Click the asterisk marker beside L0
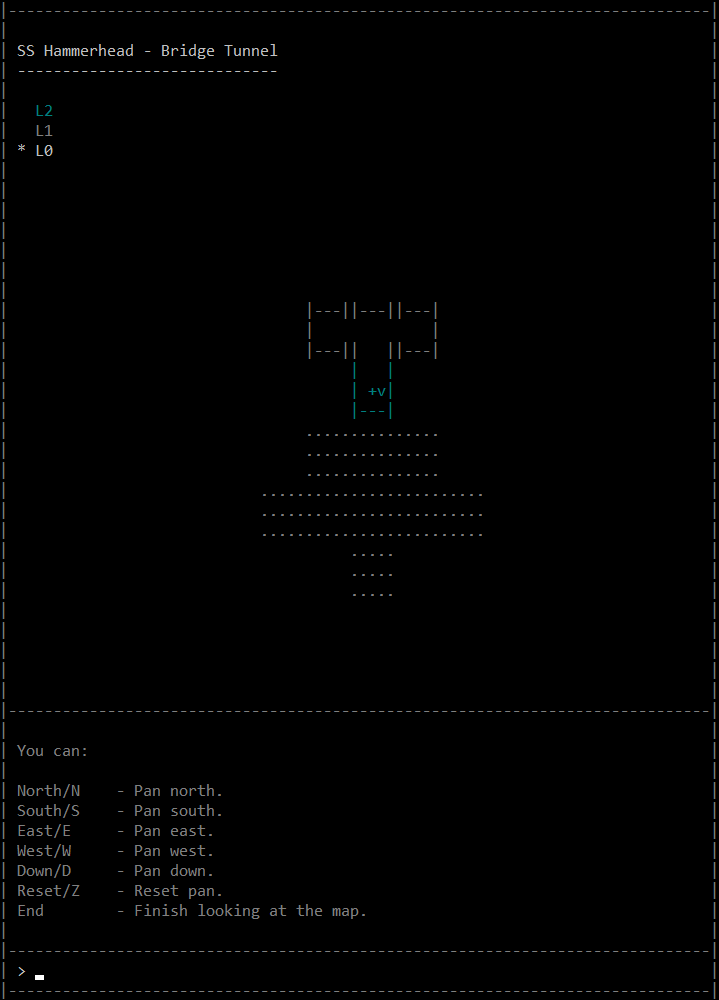 (21, 151)
